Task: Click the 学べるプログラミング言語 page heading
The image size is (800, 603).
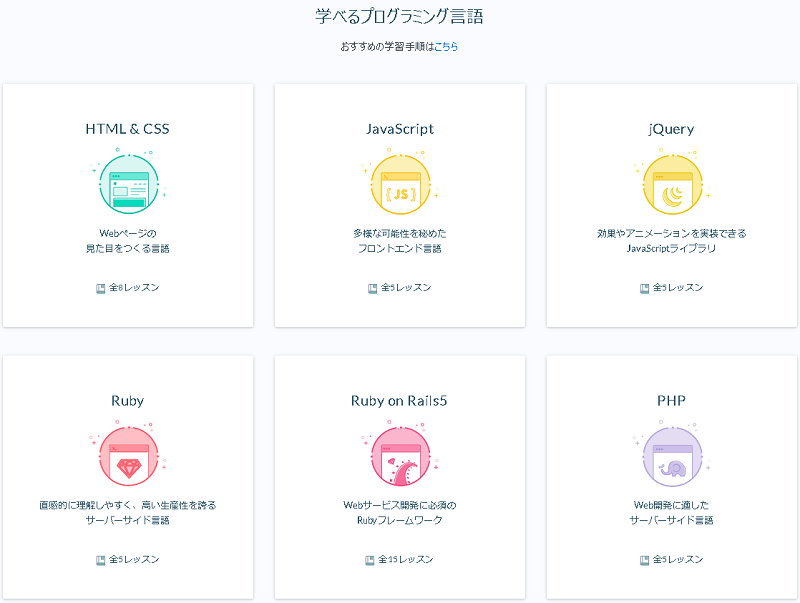Action: (399, 16)
